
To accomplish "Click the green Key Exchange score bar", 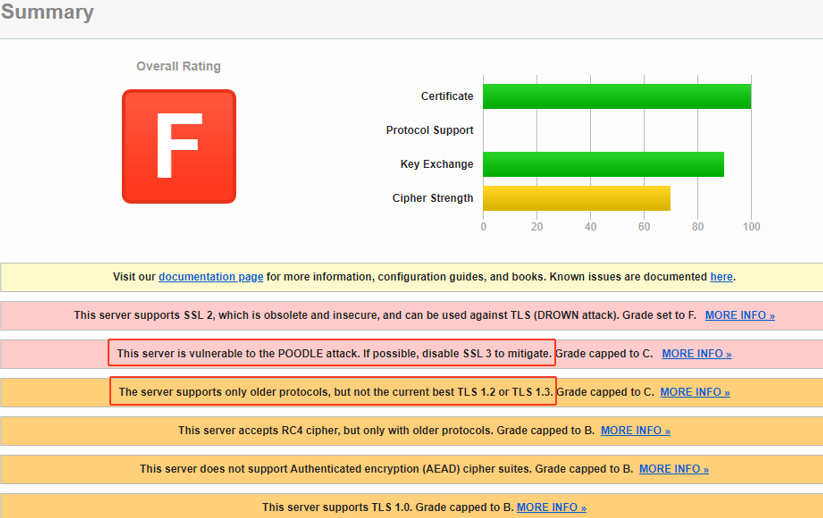I will tap(603, 164).
